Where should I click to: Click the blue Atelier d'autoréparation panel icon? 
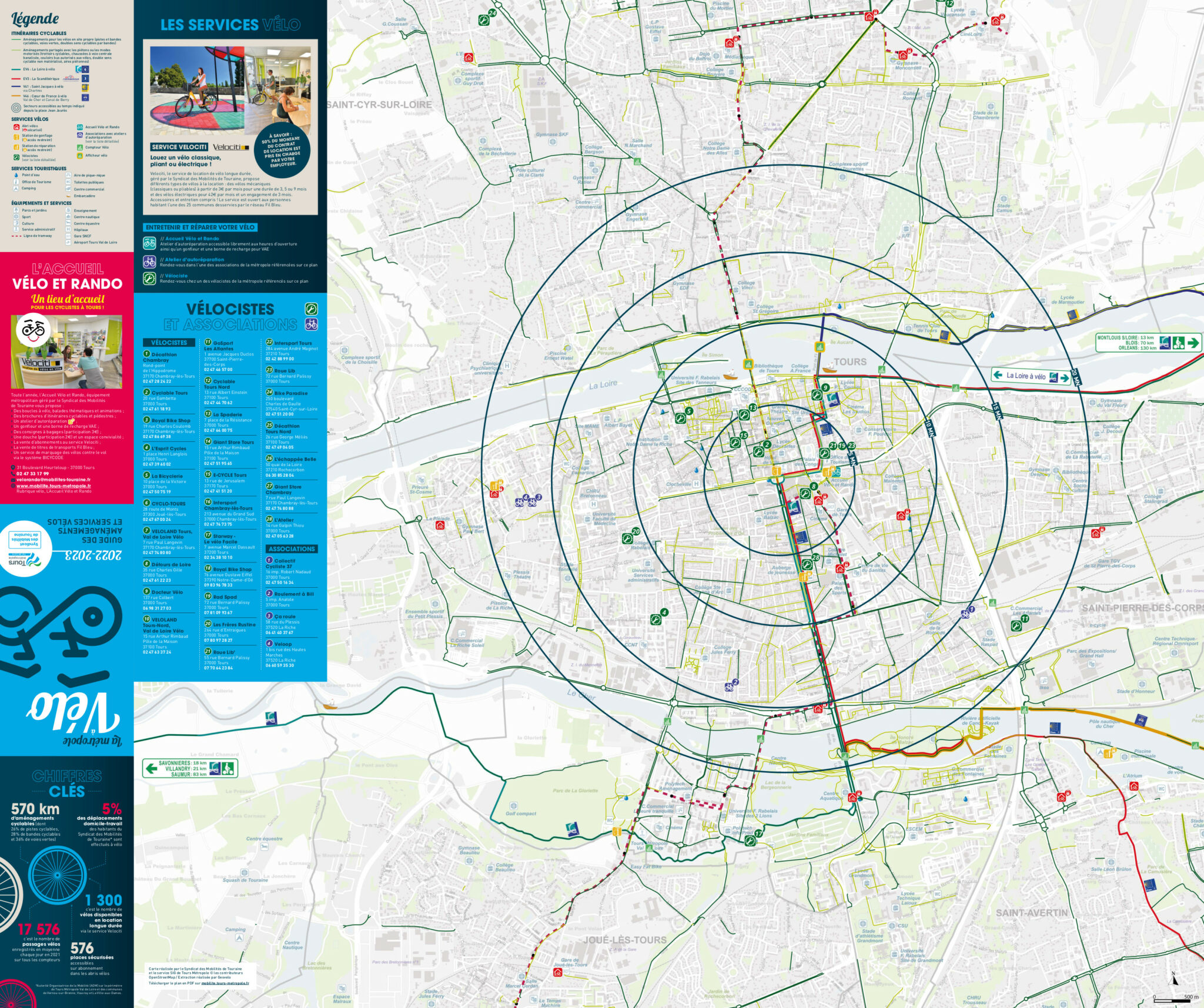coord(149,261)
